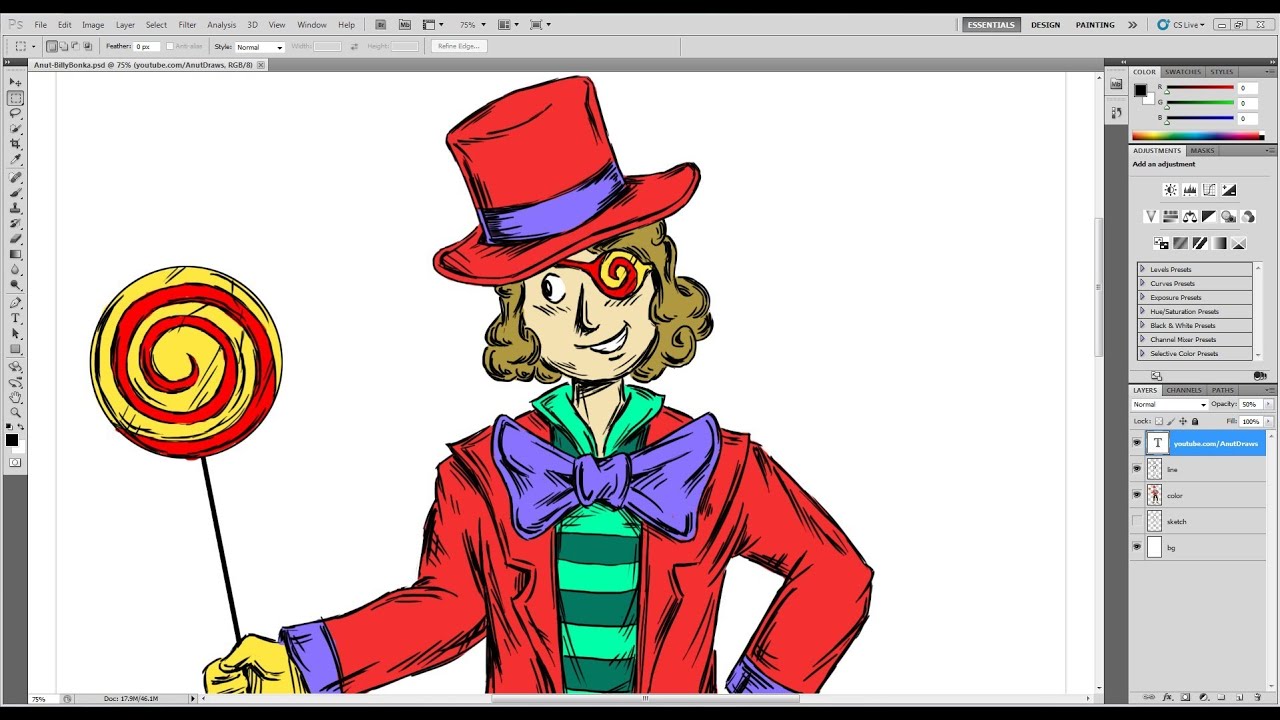Hide the color layer
This screenshot has width=1280, height=720.
pos(1137,494)
